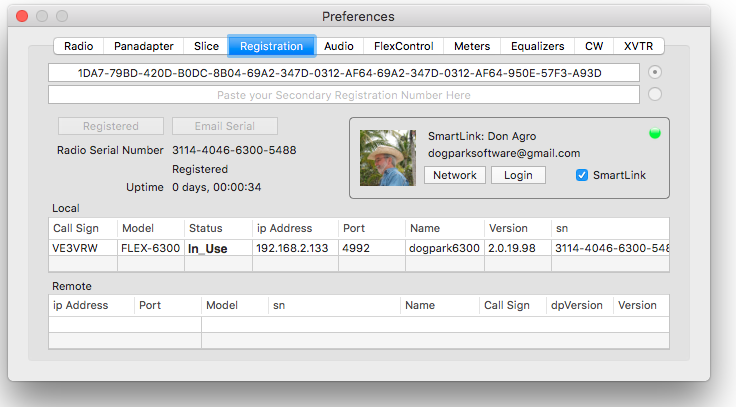Screen dimensions: 736x407
Task: Open the Audio preferences tab
Action: pos(339,46)
